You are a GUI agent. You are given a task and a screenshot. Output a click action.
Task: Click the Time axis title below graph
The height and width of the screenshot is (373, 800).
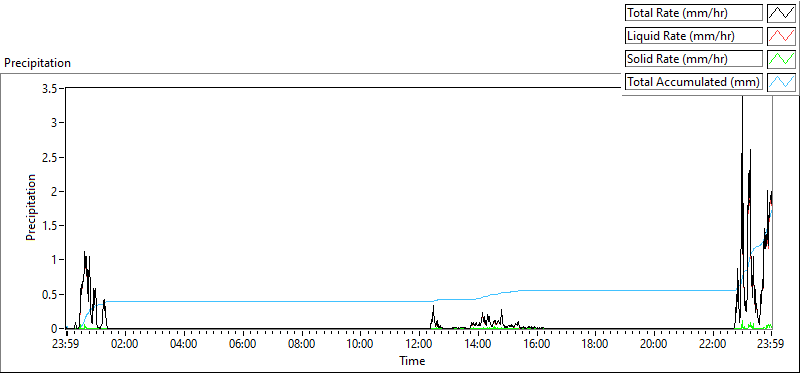(x=412, y=361)
